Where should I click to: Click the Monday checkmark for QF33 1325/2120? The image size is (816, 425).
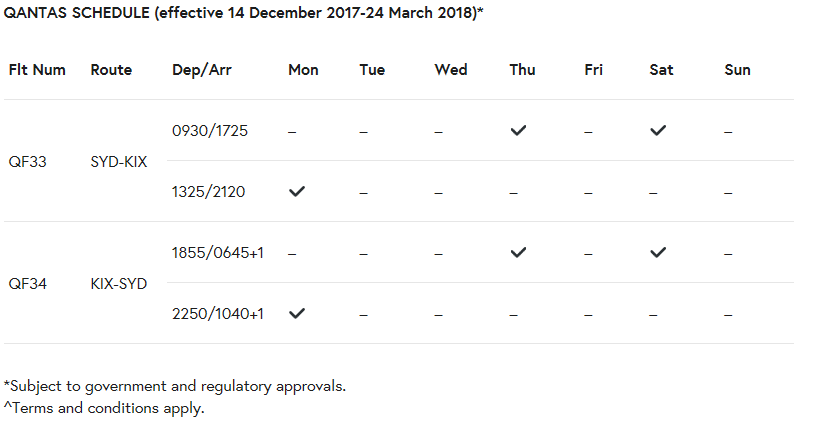(297, 191)
